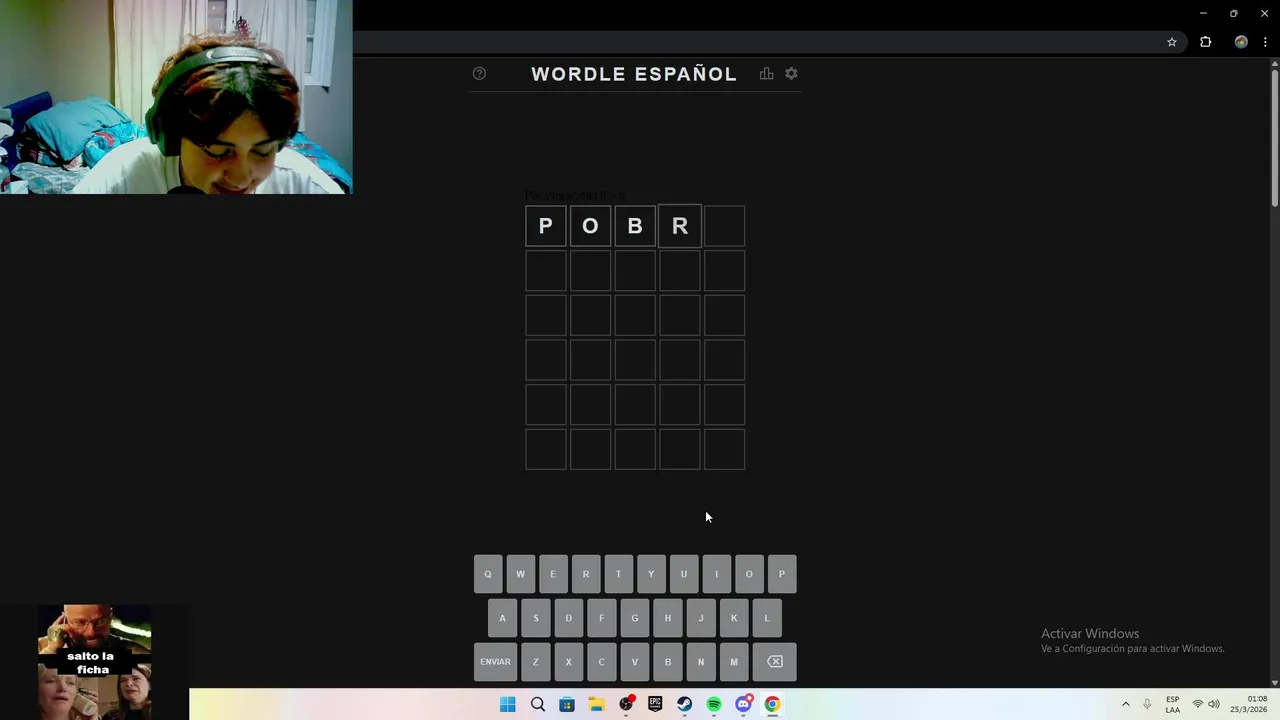1280x720 pixels.
Task: Launch Microsoft Store from the taskbar
Action: point(567,705)
